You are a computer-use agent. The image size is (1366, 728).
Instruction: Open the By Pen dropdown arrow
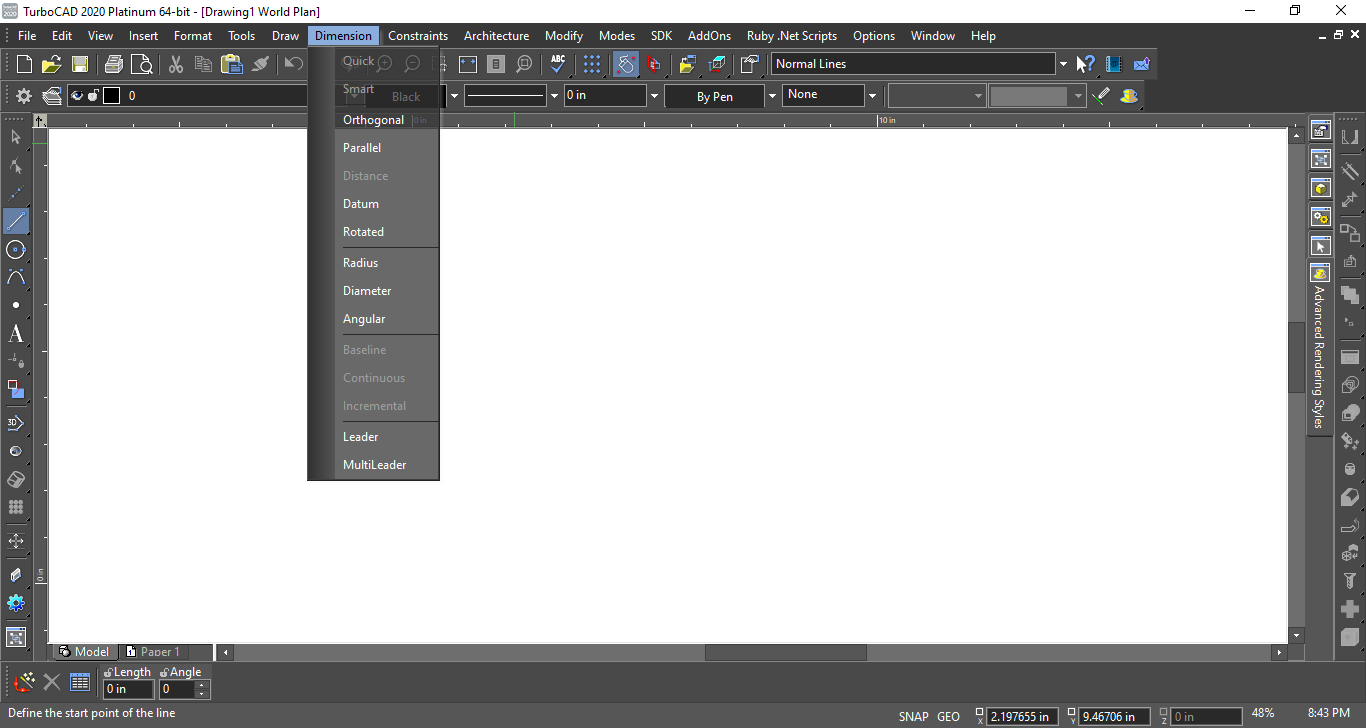[x=772, y=96]
